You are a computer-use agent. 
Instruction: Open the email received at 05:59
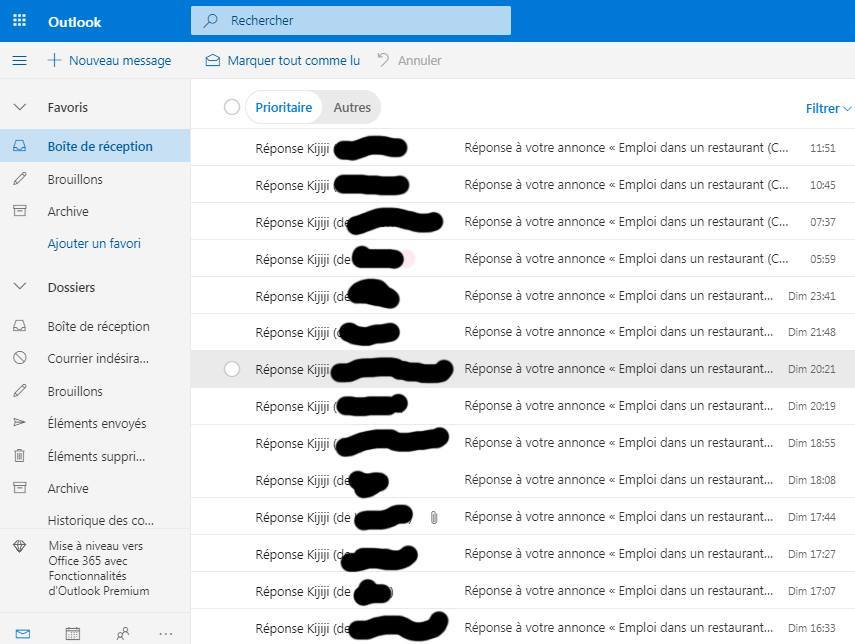[522, 259]
